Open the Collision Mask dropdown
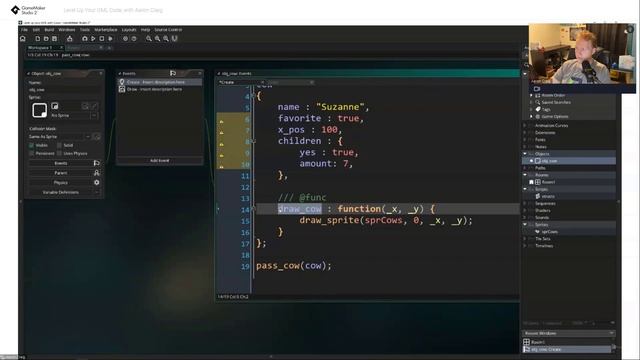 tap(60, 137)
